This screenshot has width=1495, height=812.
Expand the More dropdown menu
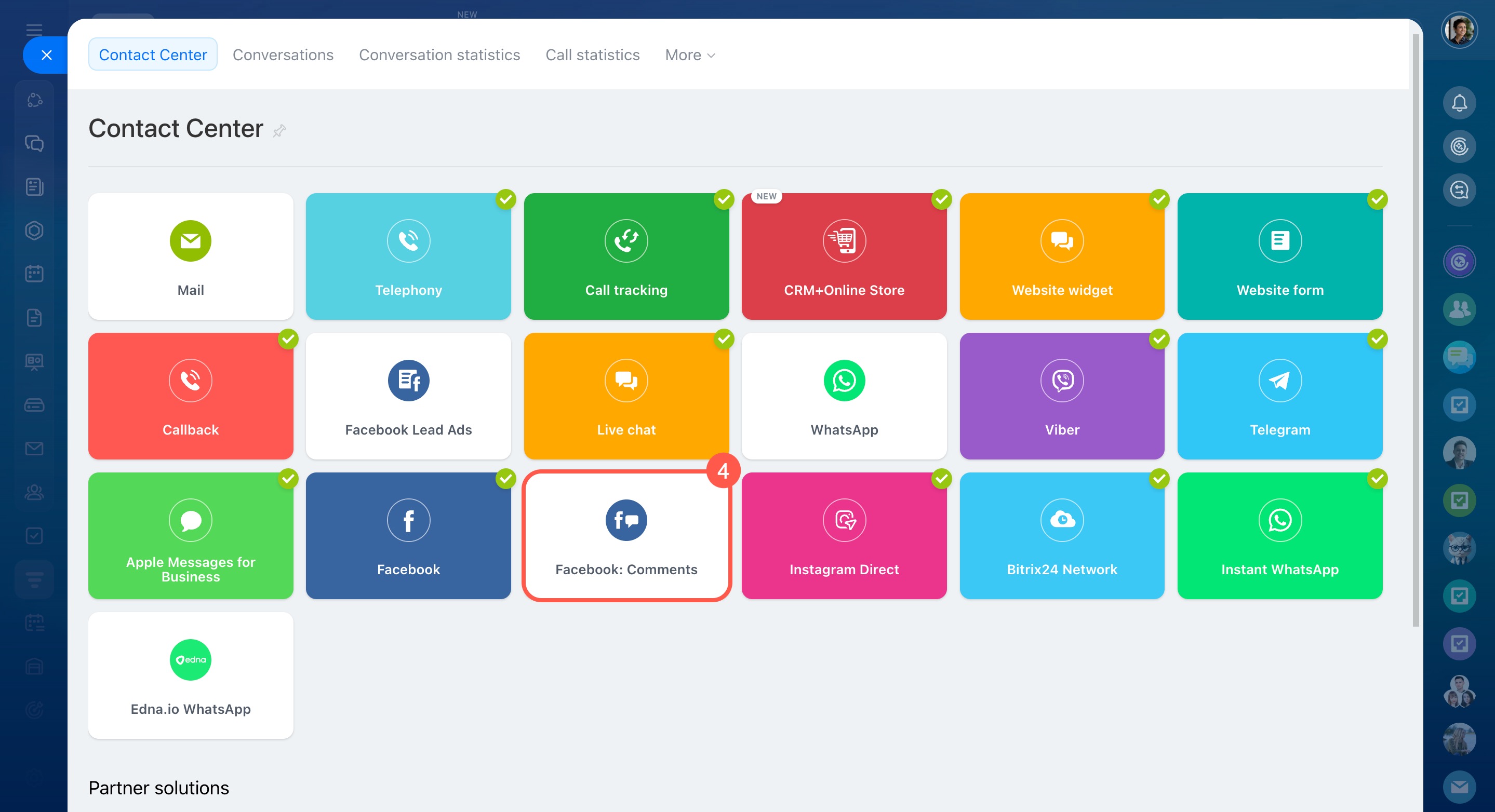click(689, 55)
